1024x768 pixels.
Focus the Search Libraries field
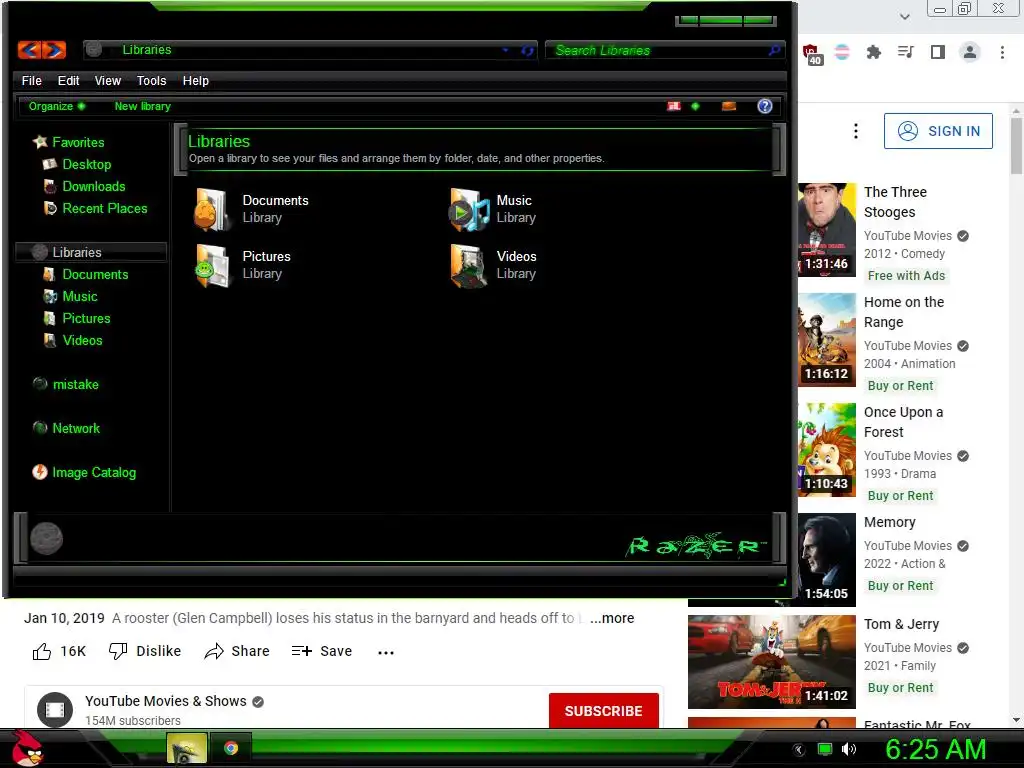[658, 50]
